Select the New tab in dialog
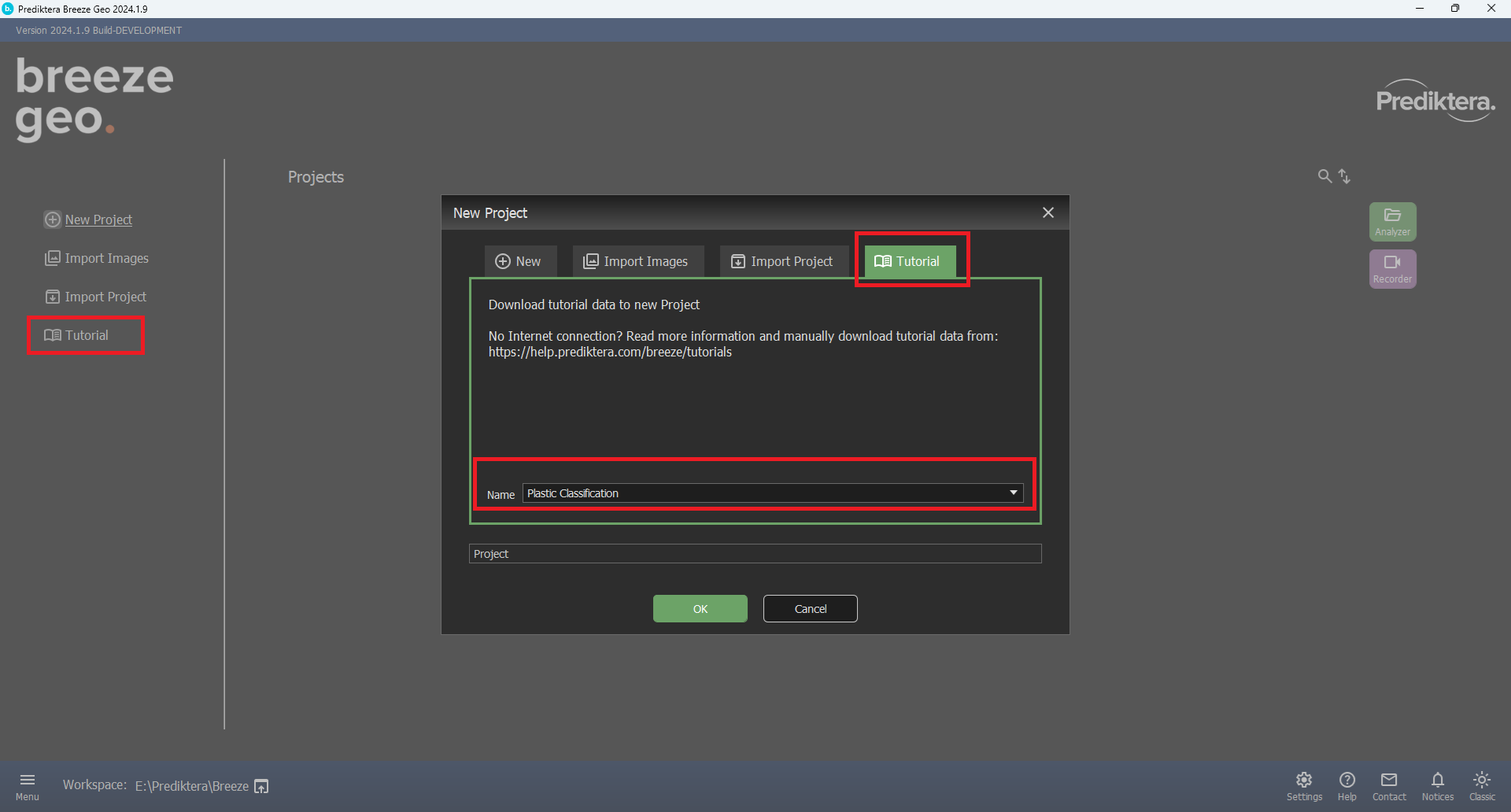This screenshot has width=1511, height=812. click(519, 261)
